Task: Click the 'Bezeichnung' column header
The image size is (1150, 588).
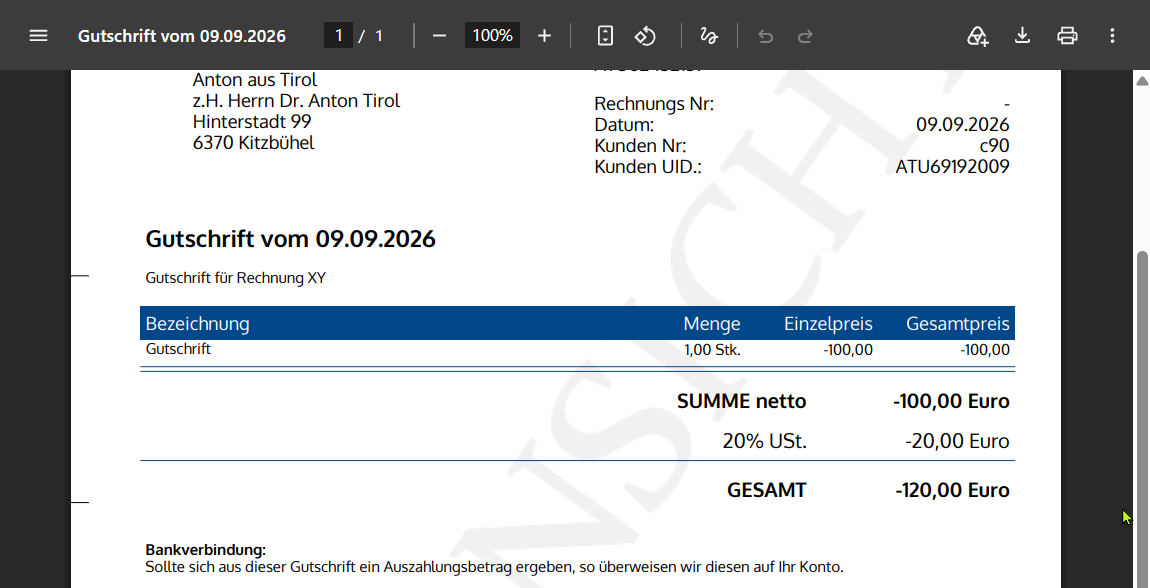Action: click(197, 323)
